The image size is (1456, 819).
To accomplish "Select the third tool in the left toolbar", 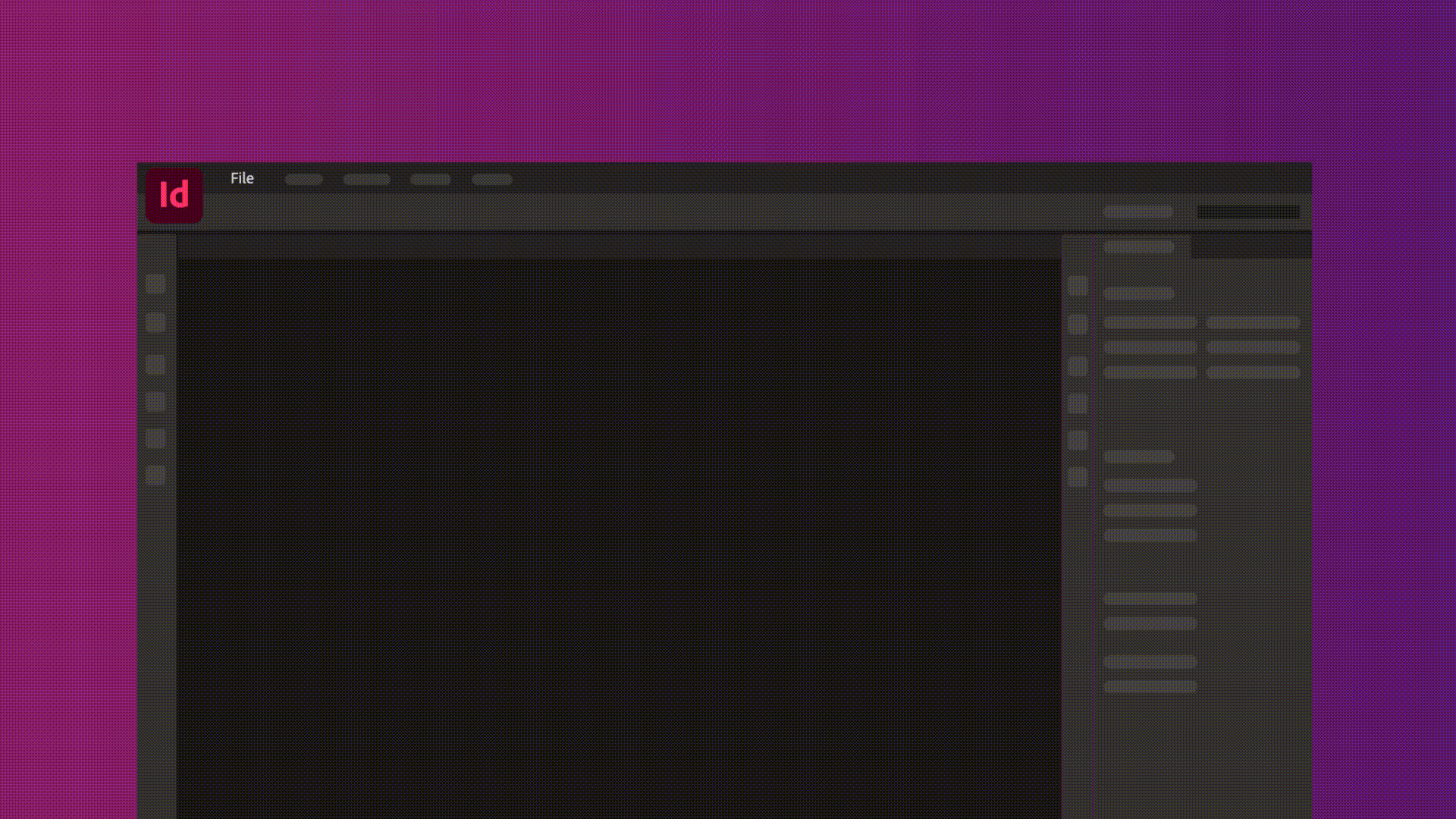I will click(x=155, y=365).
